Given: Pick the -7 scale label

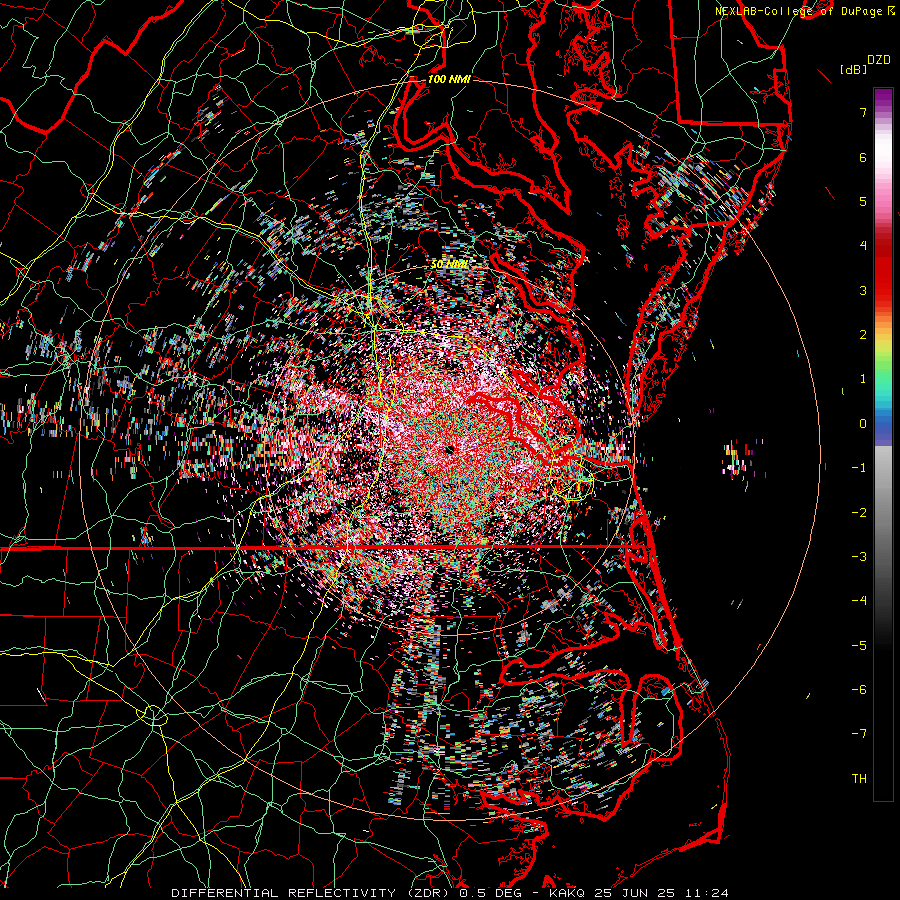Looking at the screenshot, I should (859, 734).
